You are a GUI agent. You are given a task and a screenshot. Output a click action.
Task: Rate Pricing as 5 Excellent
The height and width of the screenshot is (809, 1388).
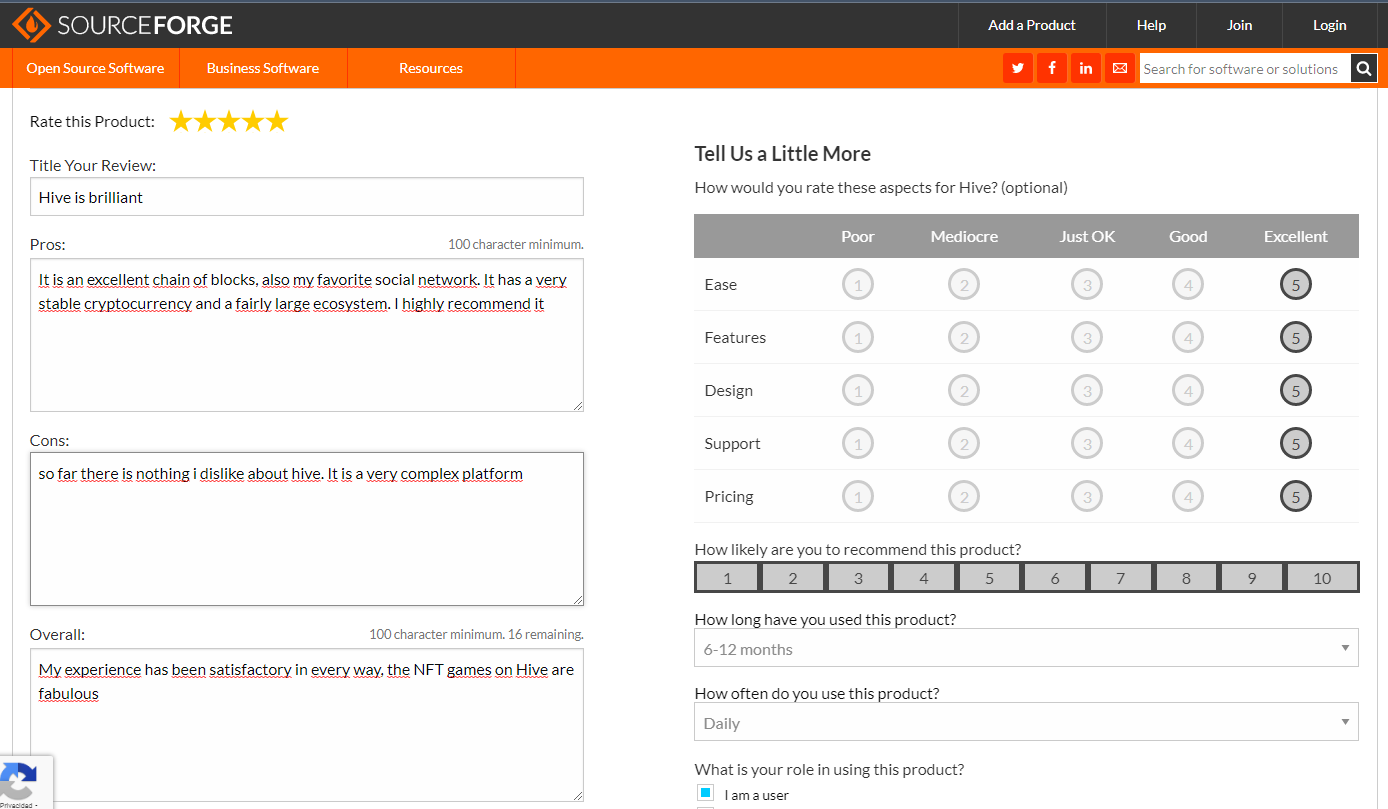(1296, 497)
